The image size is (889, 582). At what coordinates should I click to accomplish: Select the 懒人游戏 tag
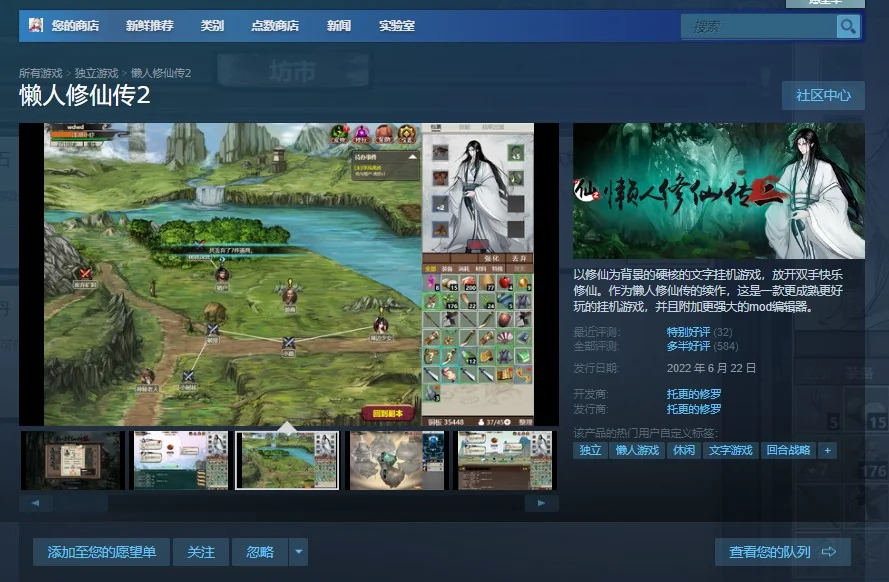[637, 451]
